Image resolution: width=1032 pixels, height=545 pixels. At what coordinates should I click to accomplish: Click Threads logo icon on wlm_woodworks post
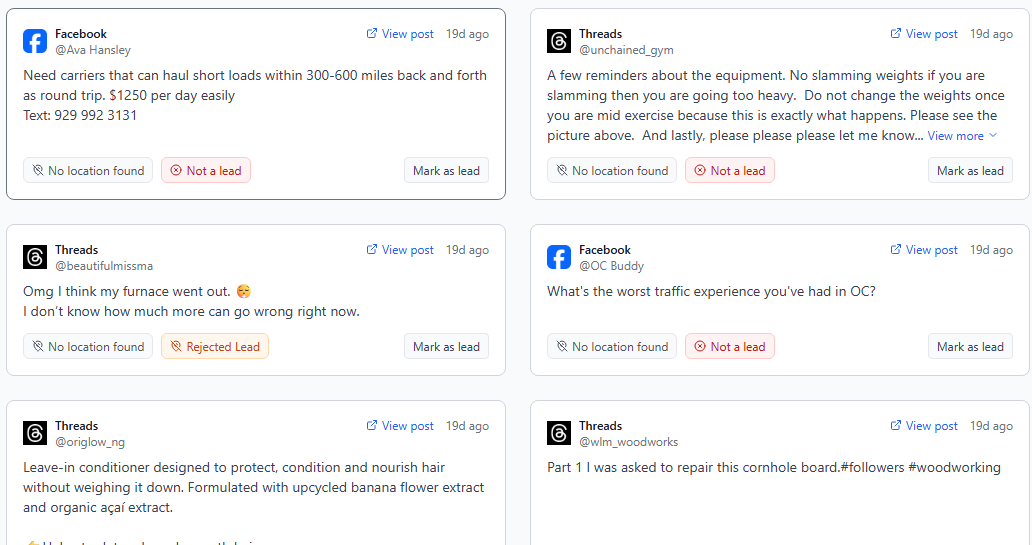click(559, 433)
